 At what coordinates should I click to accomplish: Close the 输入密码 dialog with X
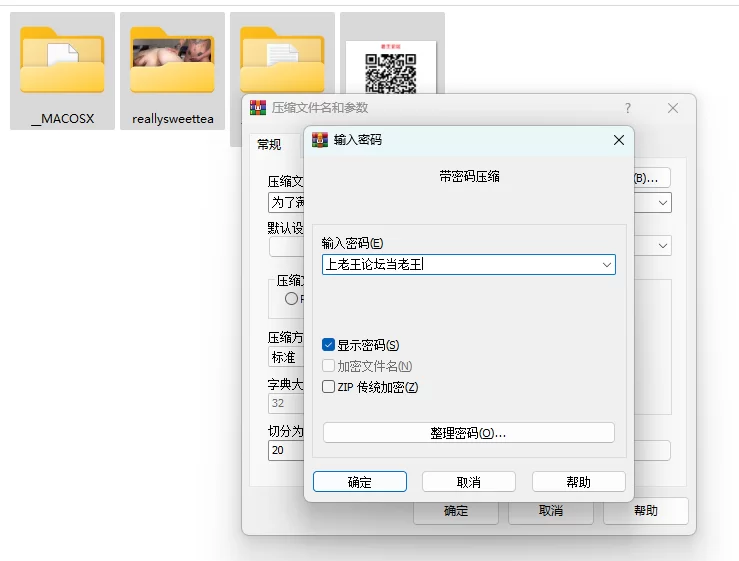coord(618,140)
